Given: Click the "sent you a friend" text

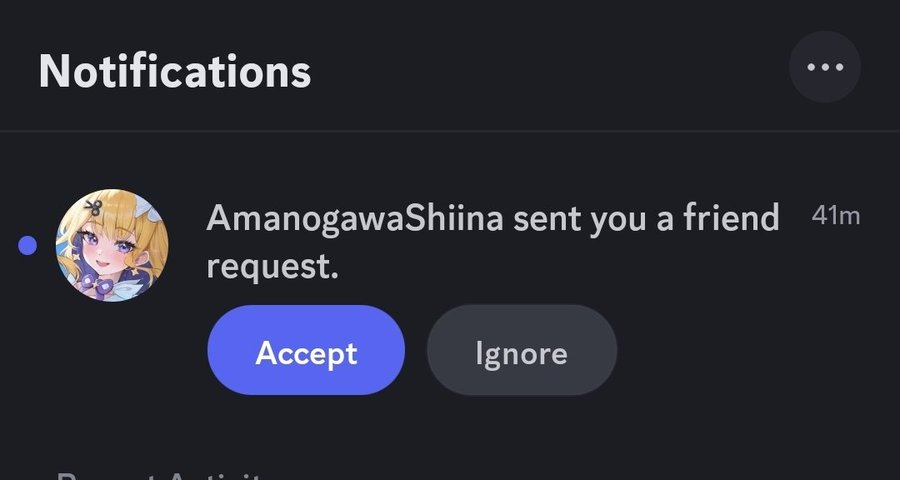Looking at the screenshot, I should click(x=646, y=219).
